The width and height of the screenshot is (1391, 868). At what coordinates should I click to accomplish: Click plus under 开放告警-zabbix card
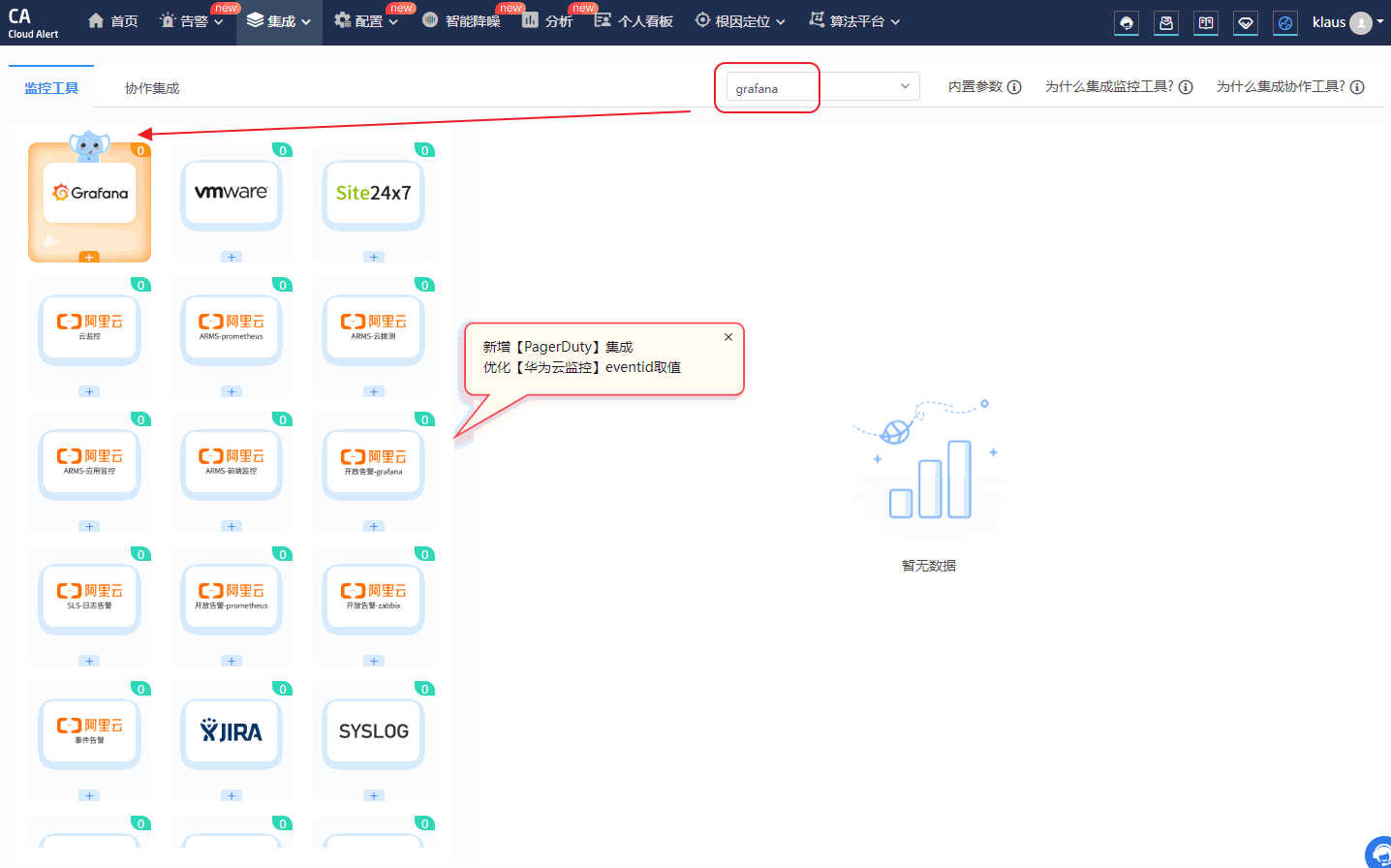click(x=374, y=662)
